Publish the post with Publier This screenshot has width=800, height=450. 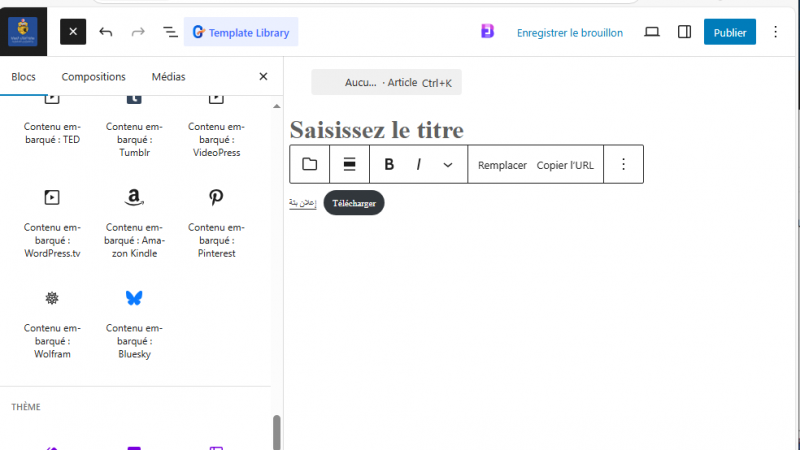pos(730,32)
